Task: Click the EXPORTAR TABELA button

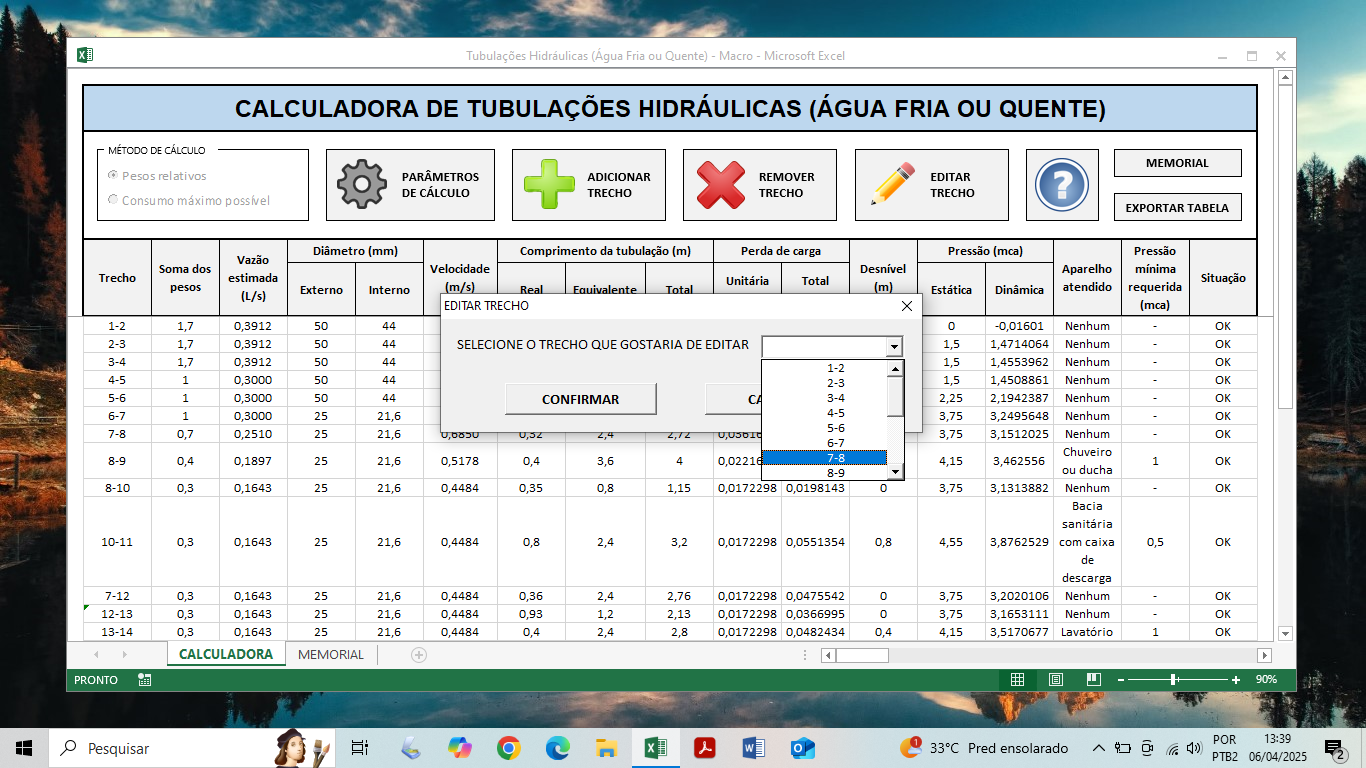Action: coord(1177,208)
